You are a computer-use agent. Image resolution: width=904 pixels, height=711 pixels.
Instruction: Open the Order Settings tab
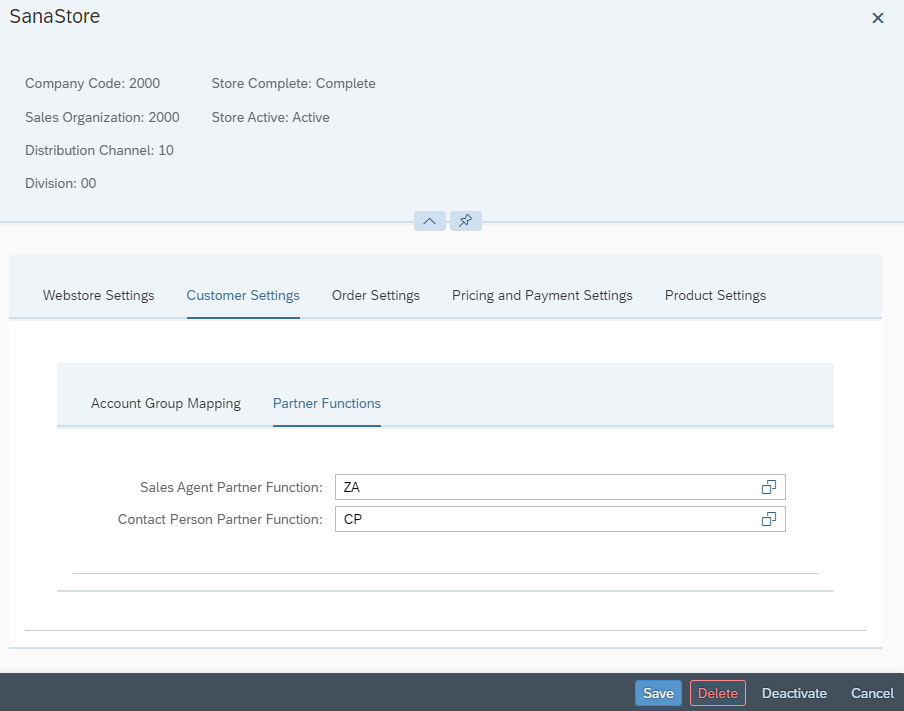coord(375,295)
